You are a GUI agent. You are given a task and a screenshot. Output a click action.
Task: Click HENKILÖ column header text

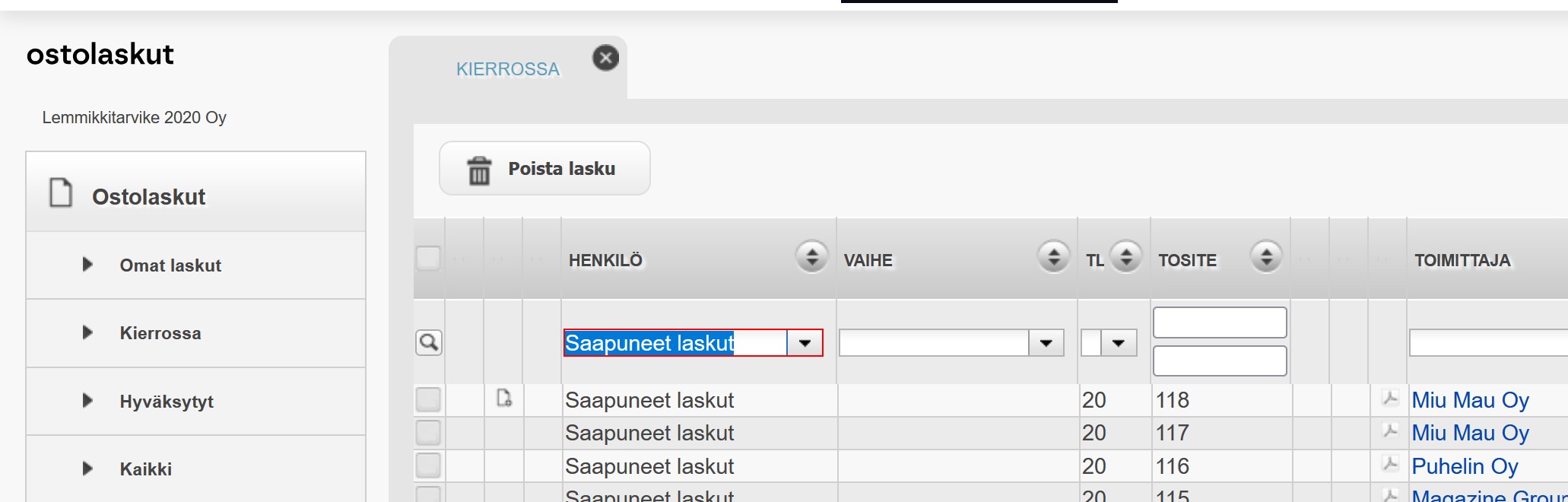(605, 261)
